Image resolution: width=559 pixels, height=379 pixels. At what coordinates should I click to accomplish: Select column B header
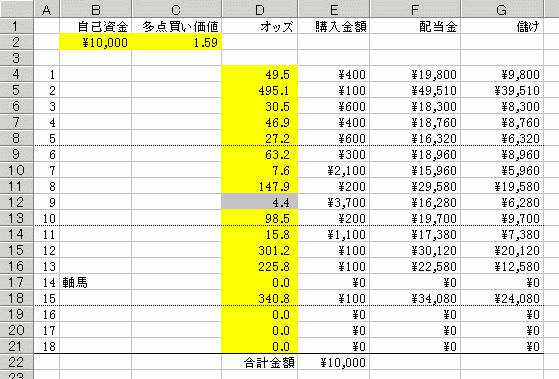[96, 9]
